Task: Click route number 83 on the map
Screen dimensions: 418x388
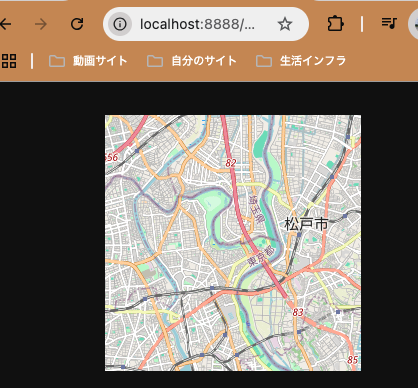Action: coord(298,312)
